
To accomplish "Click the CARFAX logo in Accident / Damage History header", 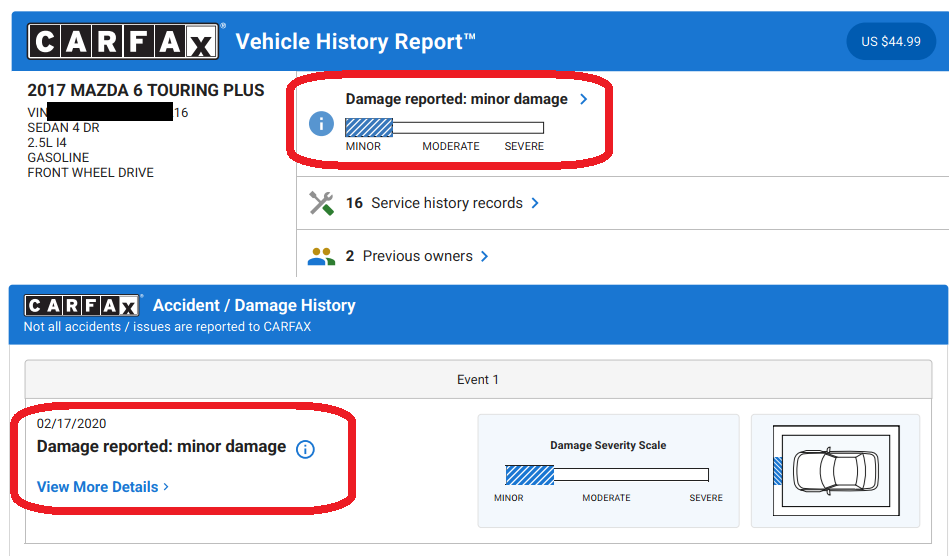I will click(x=82, y=306).
